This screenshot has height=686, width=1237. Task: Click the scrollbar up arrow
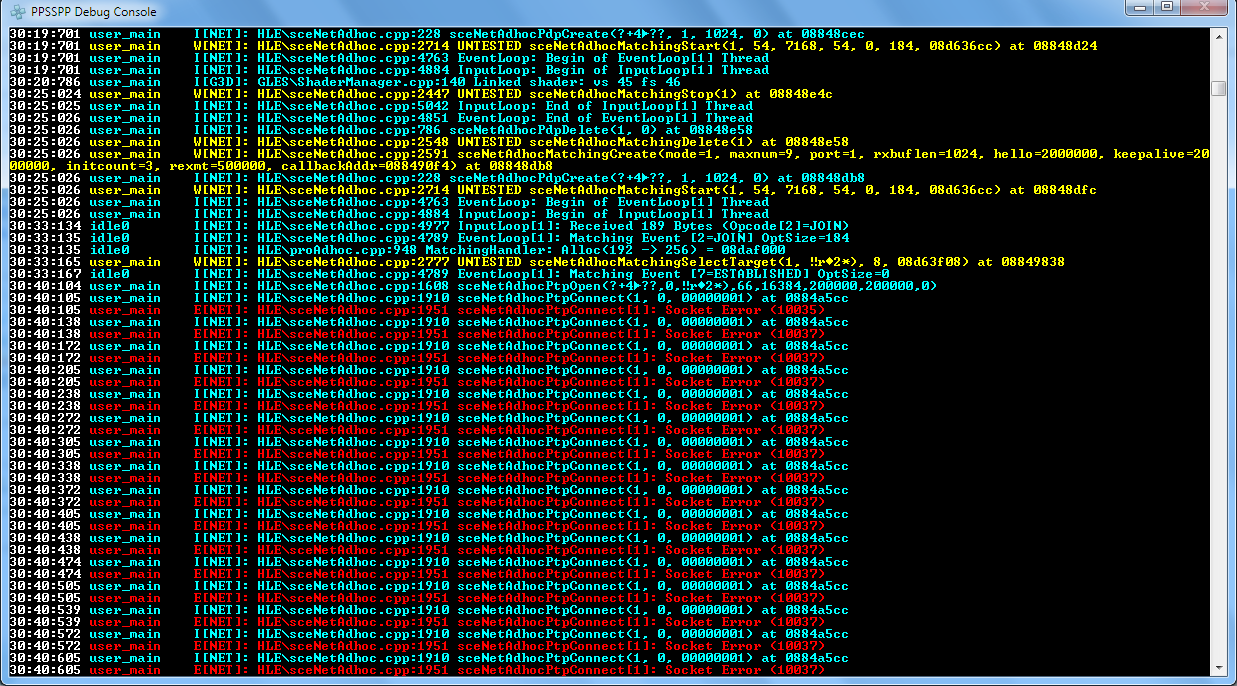click(x=1217, y=36)
